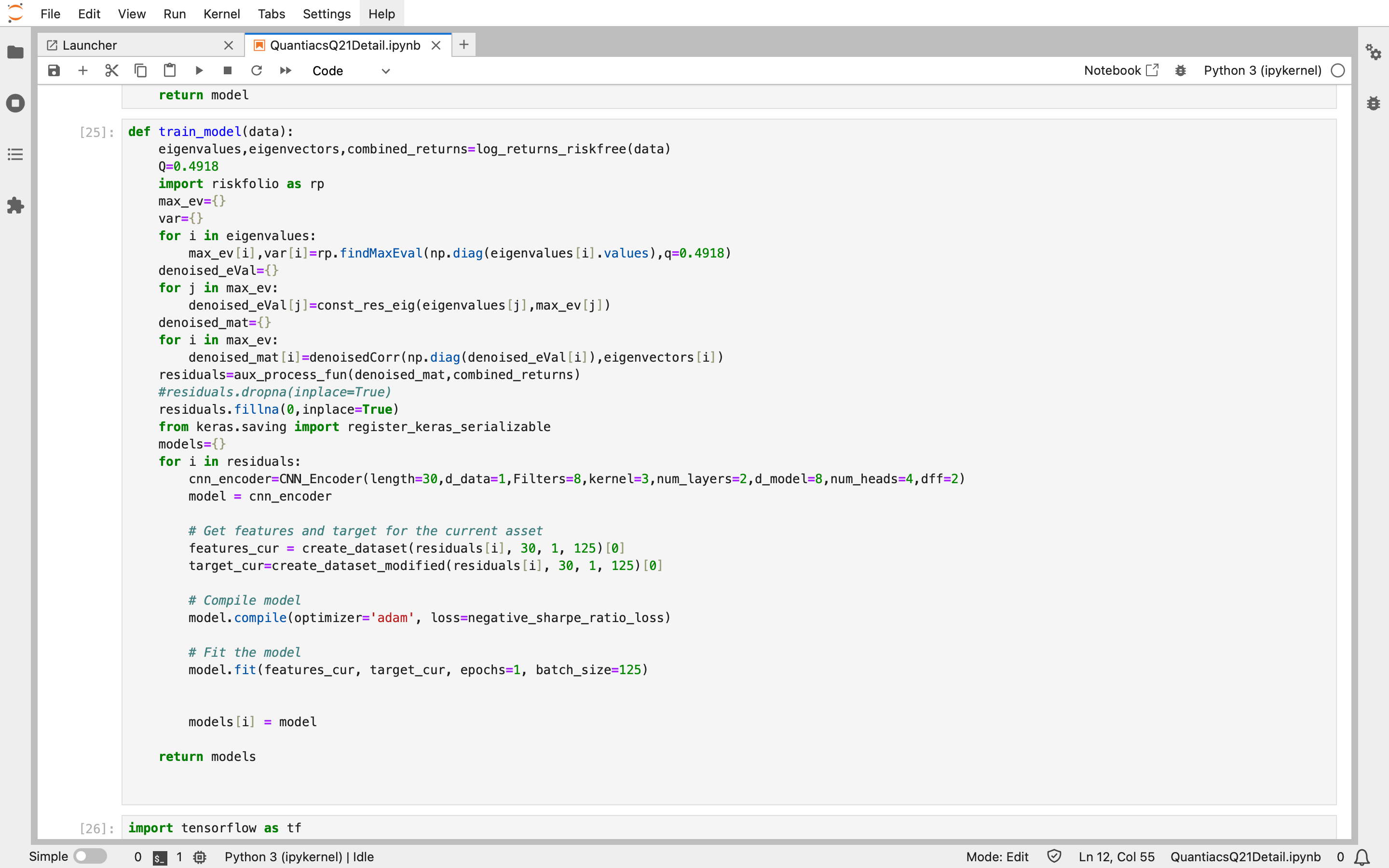
Task: Open the cell type dropdown showing Code
Action: (351, 70)
